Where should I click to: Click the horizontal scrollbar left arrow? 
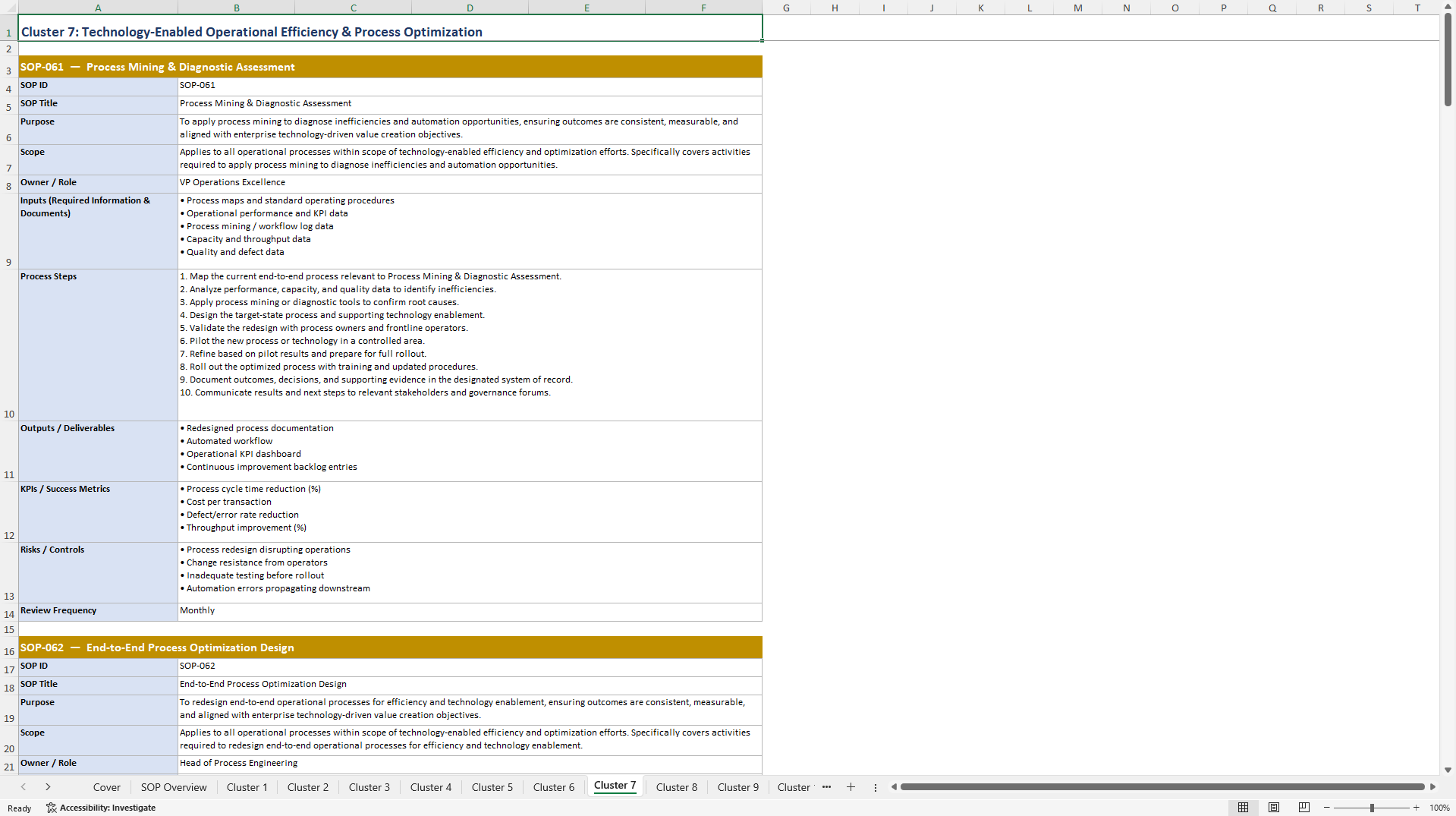coord(894,787)
